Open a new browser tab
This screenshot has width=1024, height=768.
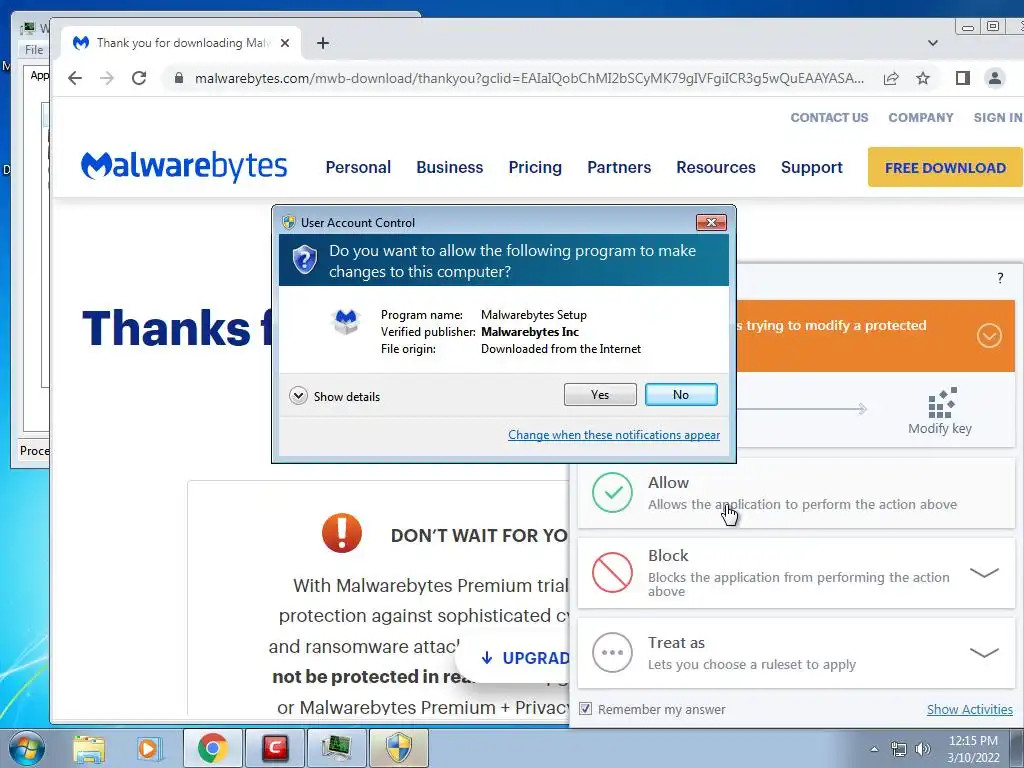(x=323, y=43)
